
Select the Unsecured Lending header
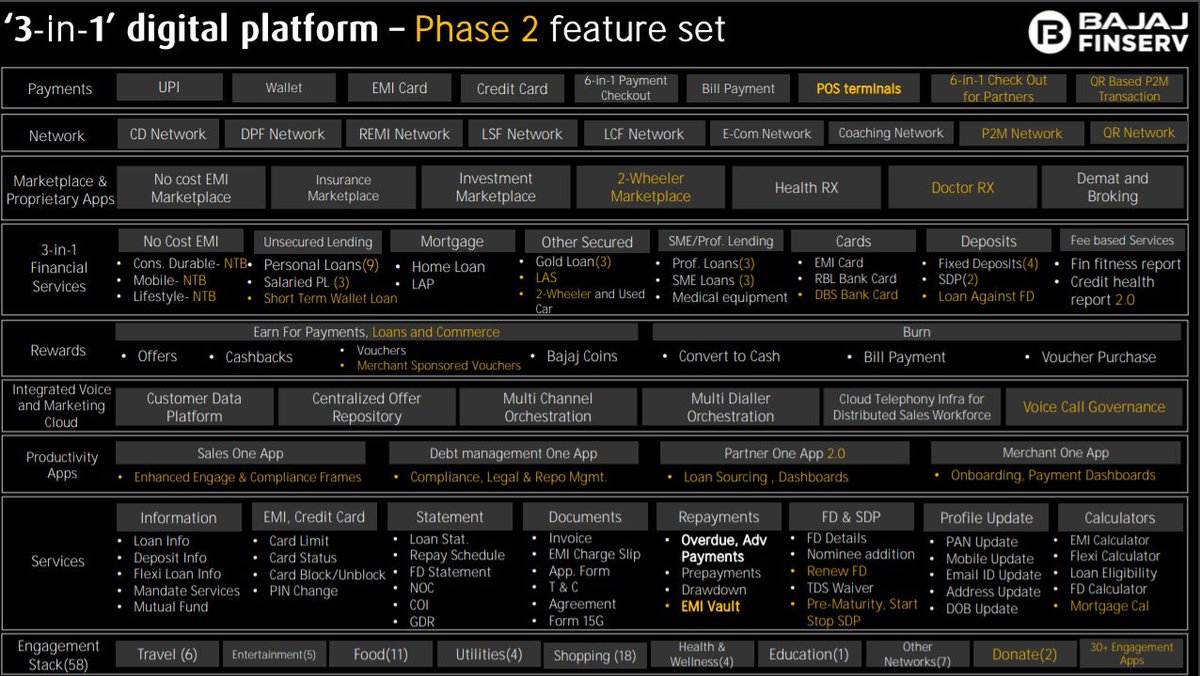point(317,241)
